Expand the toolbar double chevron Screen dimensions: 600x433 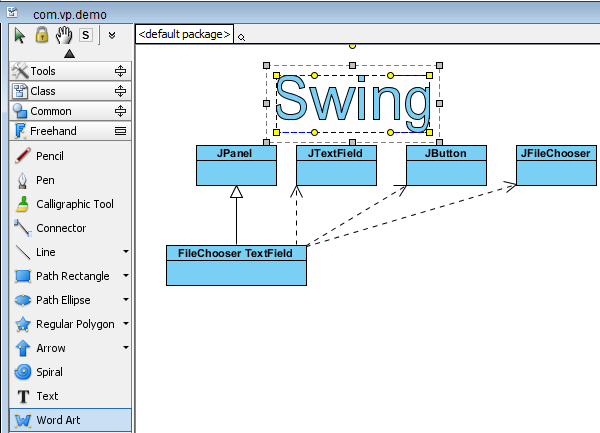pos(112,35)
